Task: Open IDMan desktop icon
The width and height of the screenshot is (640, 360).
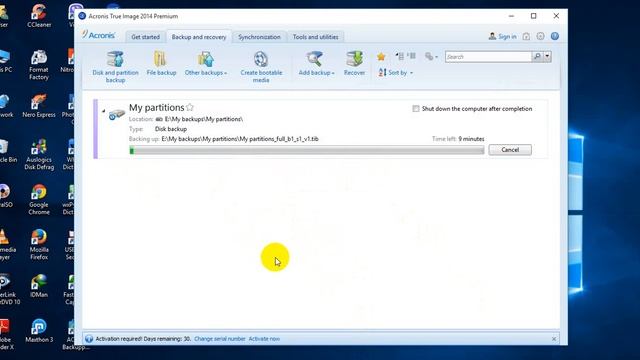Action: (39, 285)
